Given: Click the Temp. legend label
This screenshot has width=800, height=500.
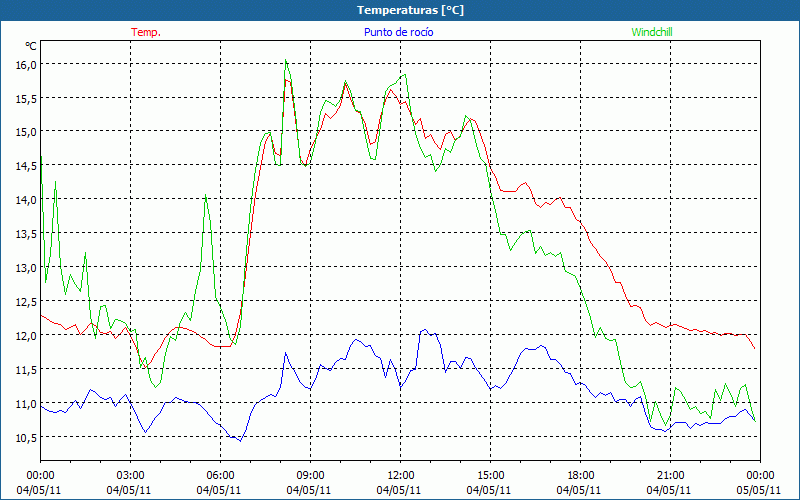Looking at the screenshot, I should (x=146, y=32).
